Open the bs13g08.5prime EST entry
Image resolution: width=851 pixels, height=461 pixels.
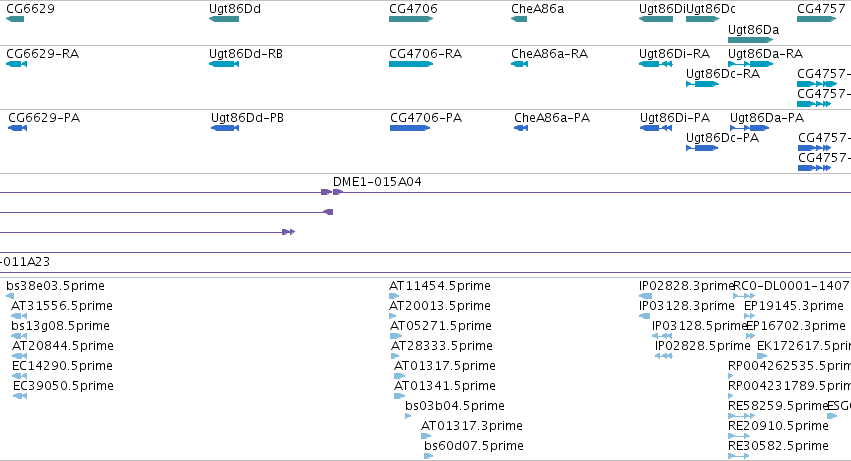pyautogui.click(x=60, y=326)
